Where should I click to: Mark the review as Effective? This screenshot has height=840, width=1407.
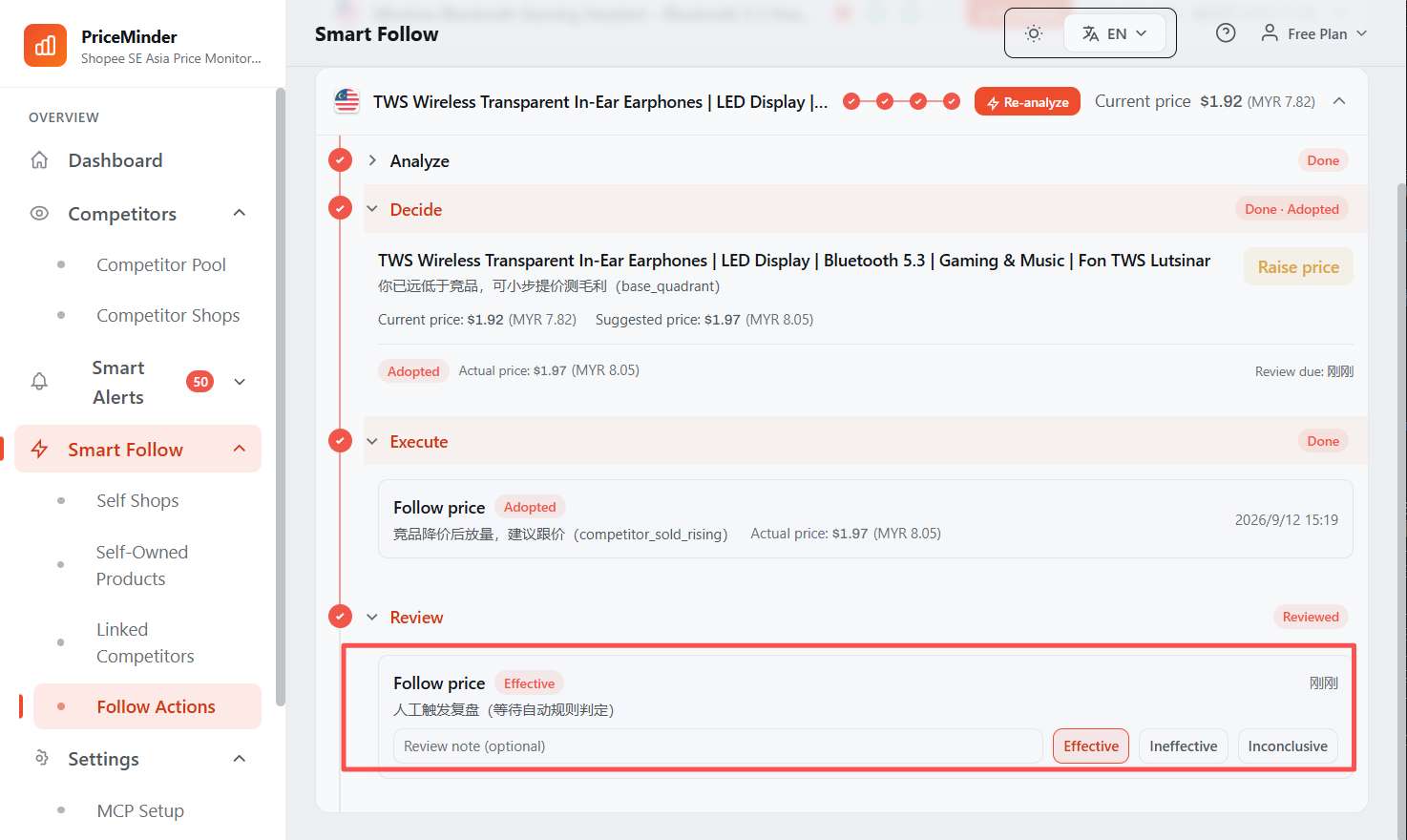[1091, 745]
